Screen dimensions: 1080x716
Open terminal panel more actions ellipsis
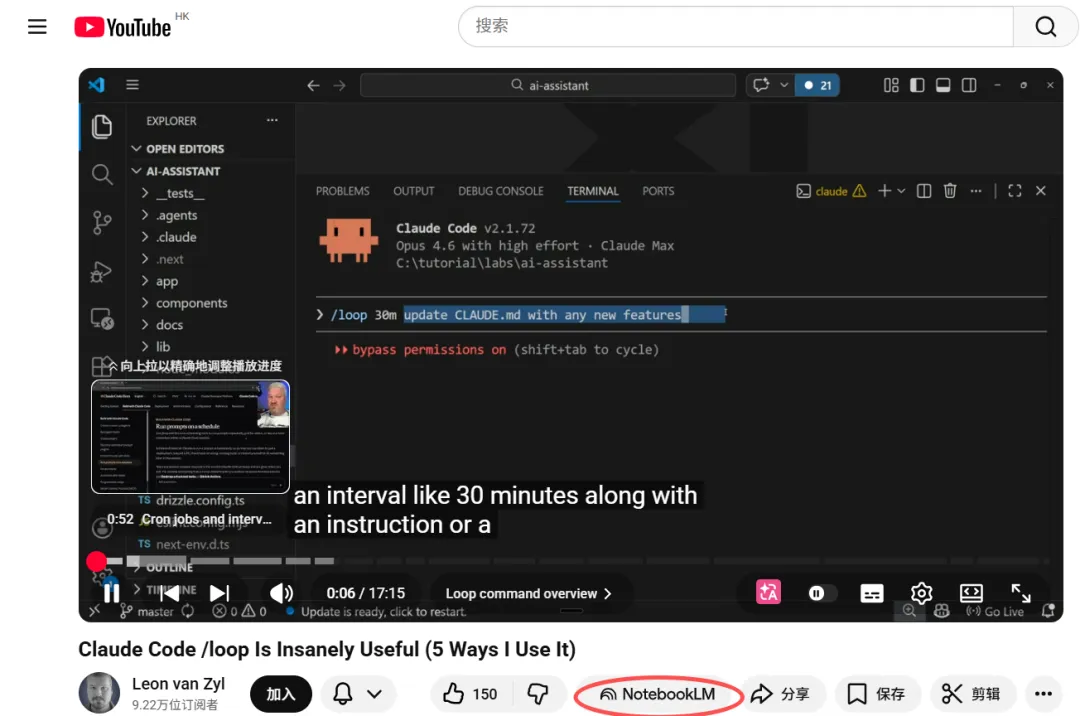(976, 191)
